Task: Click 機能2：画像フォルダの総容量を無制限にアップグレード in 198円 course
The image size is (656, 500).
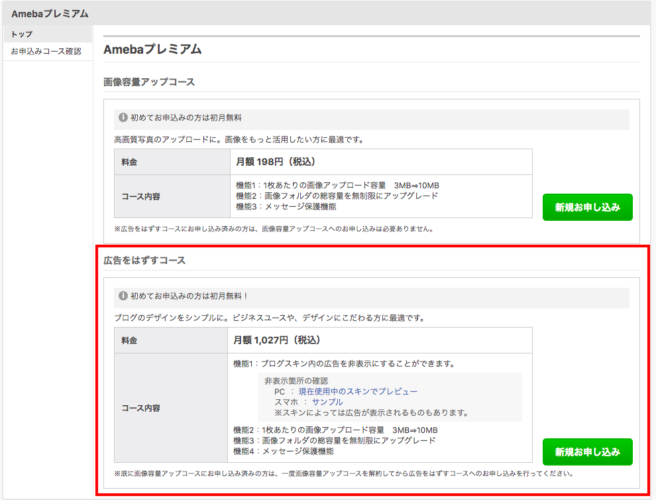Action: pos(337,196)
